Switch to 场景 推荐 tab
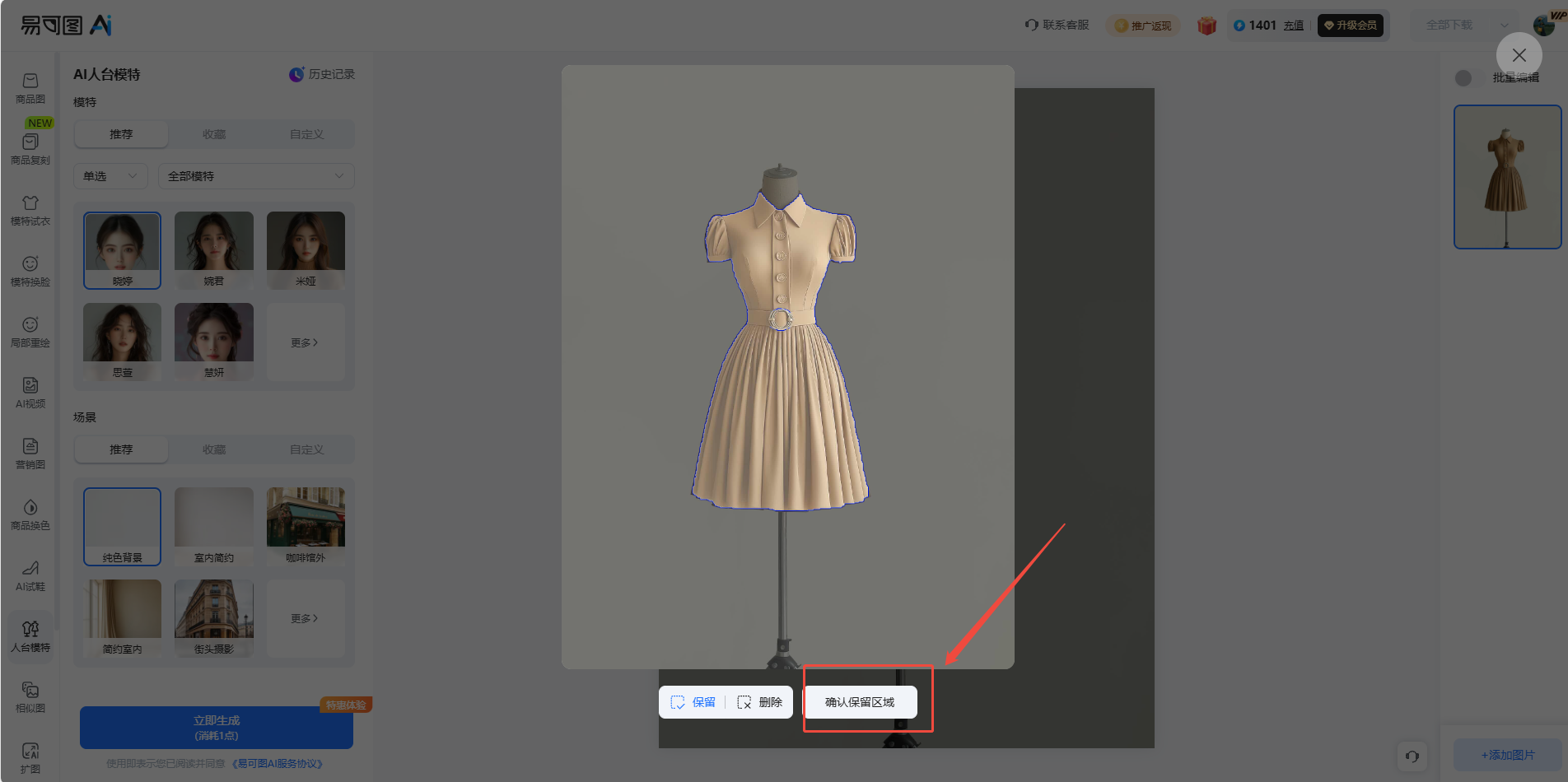Image resolution: width=1568 pixels, height=782 pixels. tap(121, 449)
